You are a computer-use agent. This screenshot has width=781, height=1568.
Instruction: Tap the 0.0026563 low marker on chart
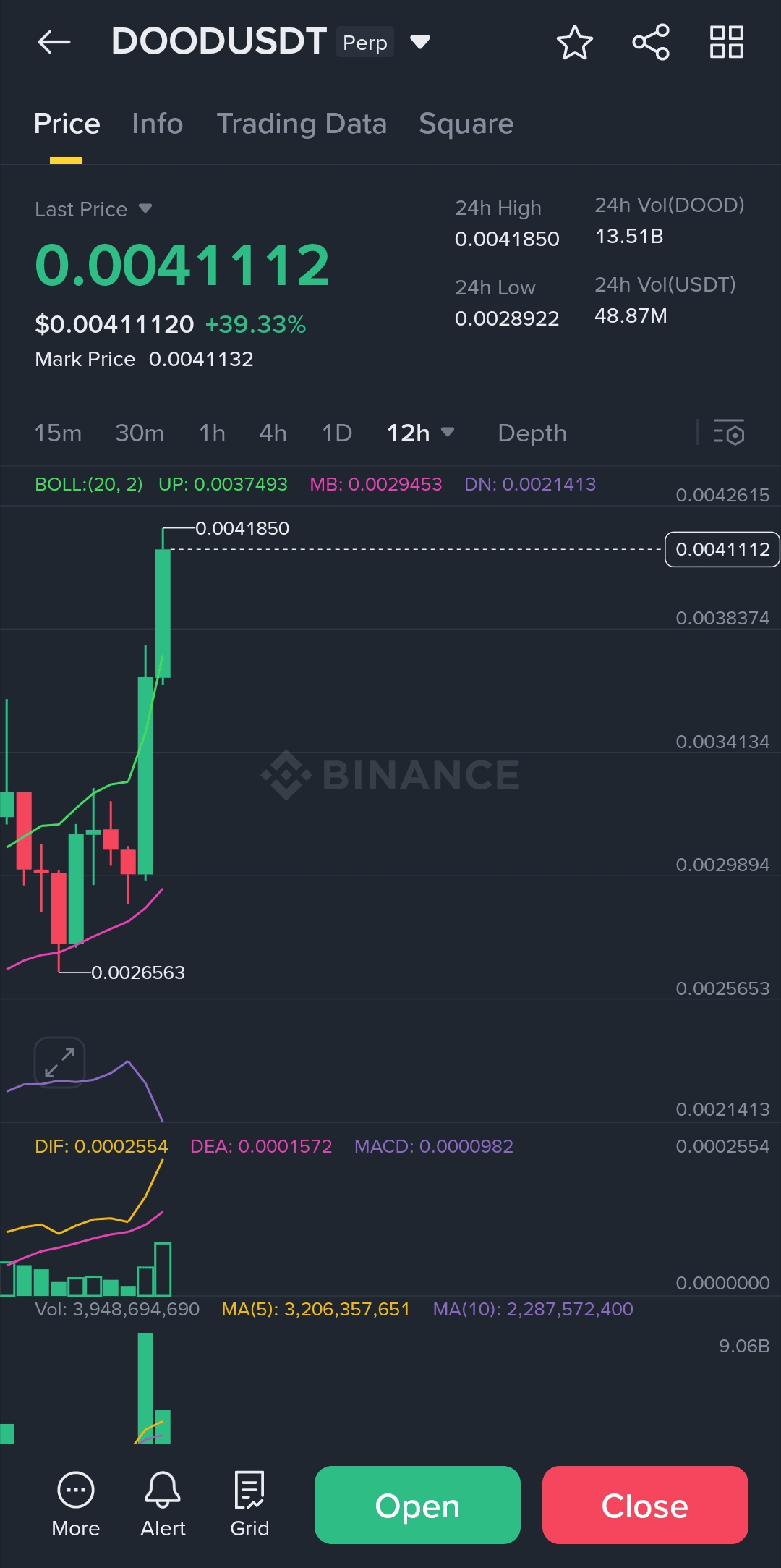(138, 972)
